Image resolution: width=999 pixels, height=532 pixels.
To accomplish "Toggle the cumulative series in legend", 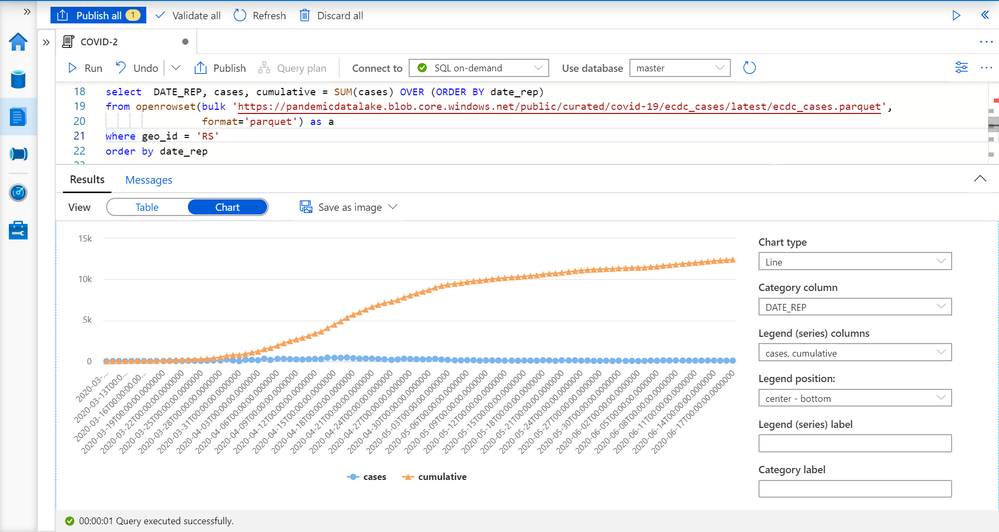I will tap(435, 477).
